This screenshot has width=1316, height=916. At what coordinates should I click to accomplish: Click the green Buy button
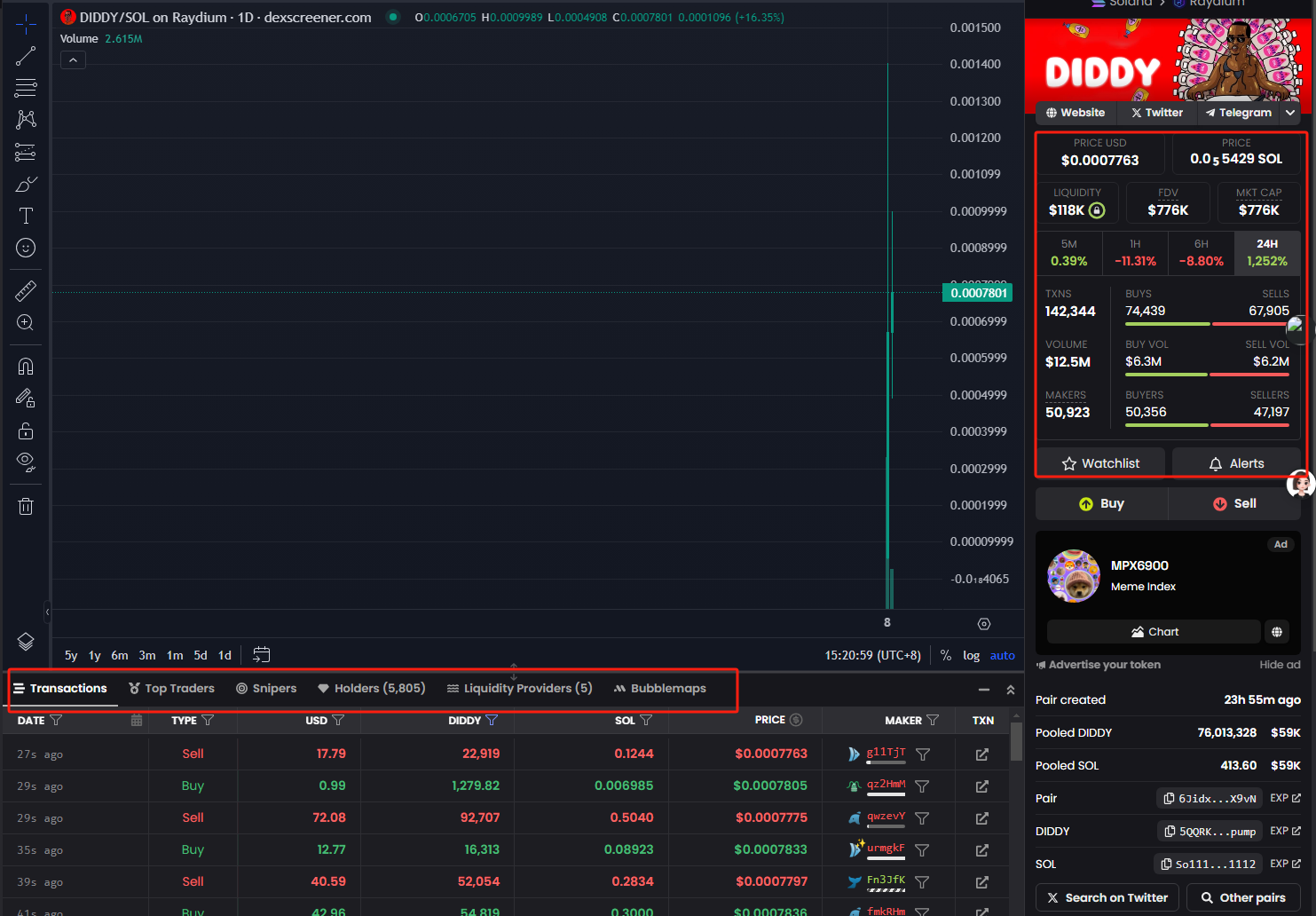pos(1101,503)
